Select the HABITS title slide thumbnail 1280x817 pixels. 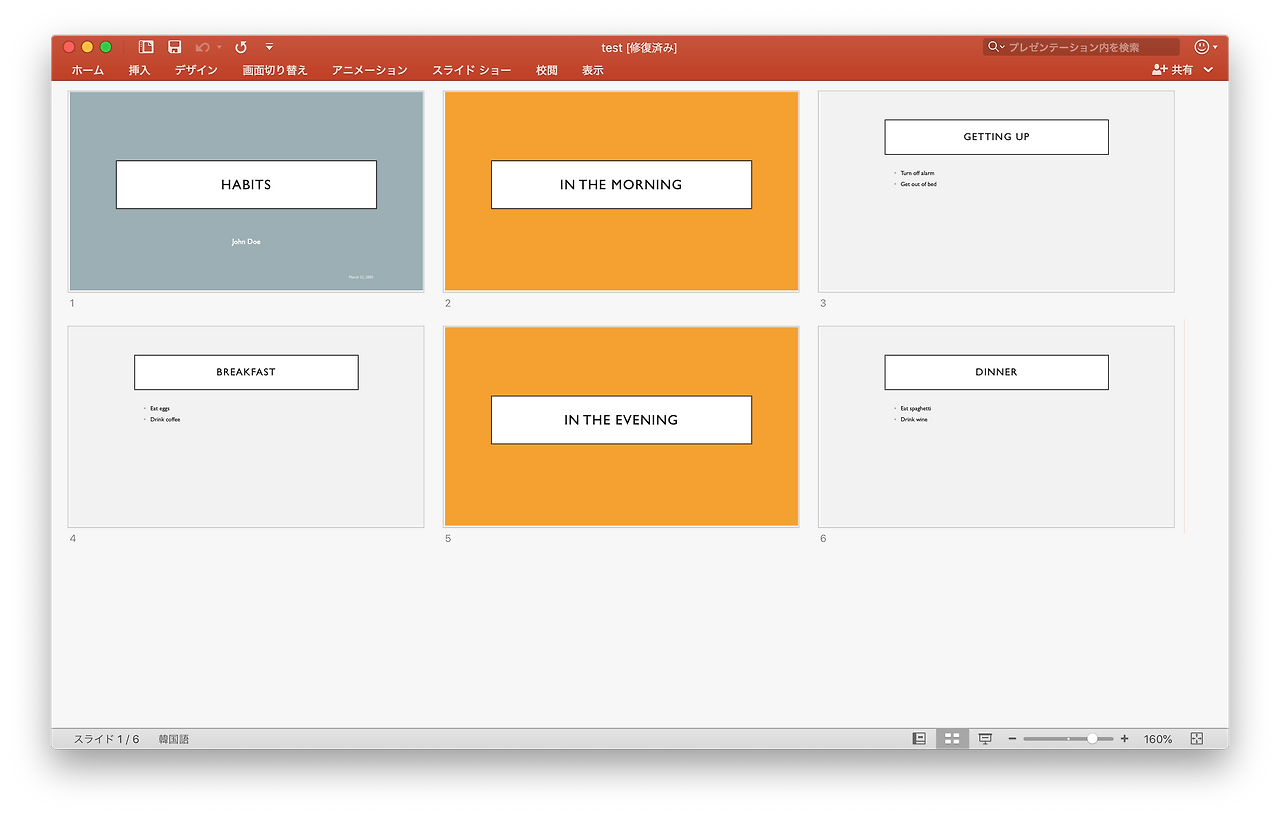pyautogui.click(x=246, y=191)
